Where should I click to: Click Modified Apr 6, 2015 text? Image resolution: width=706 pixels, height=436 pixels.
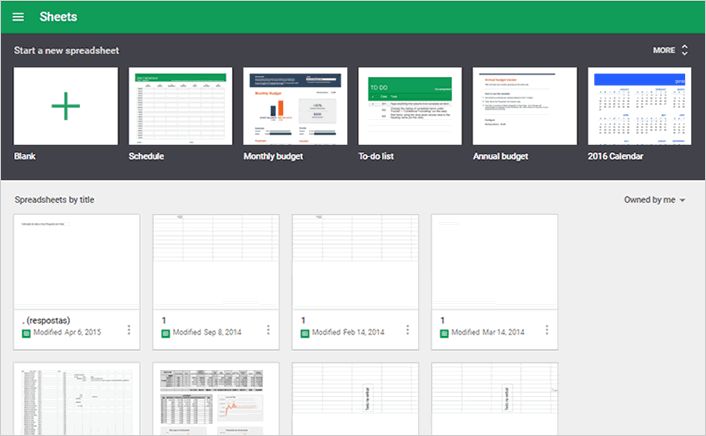click(67, 332)
